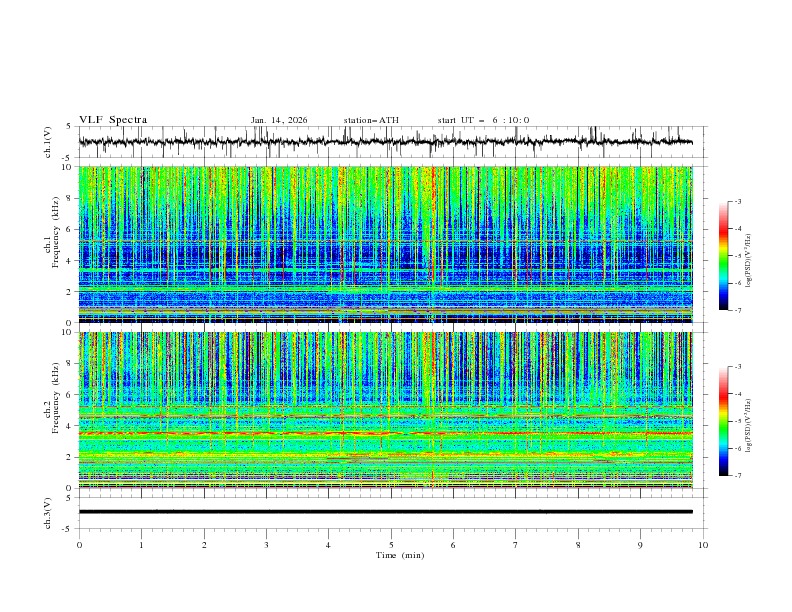The height and width of the screenshot is (612, 792).
Task: Click the ch.3(V) waveform axis label
Action: [48, 513]
